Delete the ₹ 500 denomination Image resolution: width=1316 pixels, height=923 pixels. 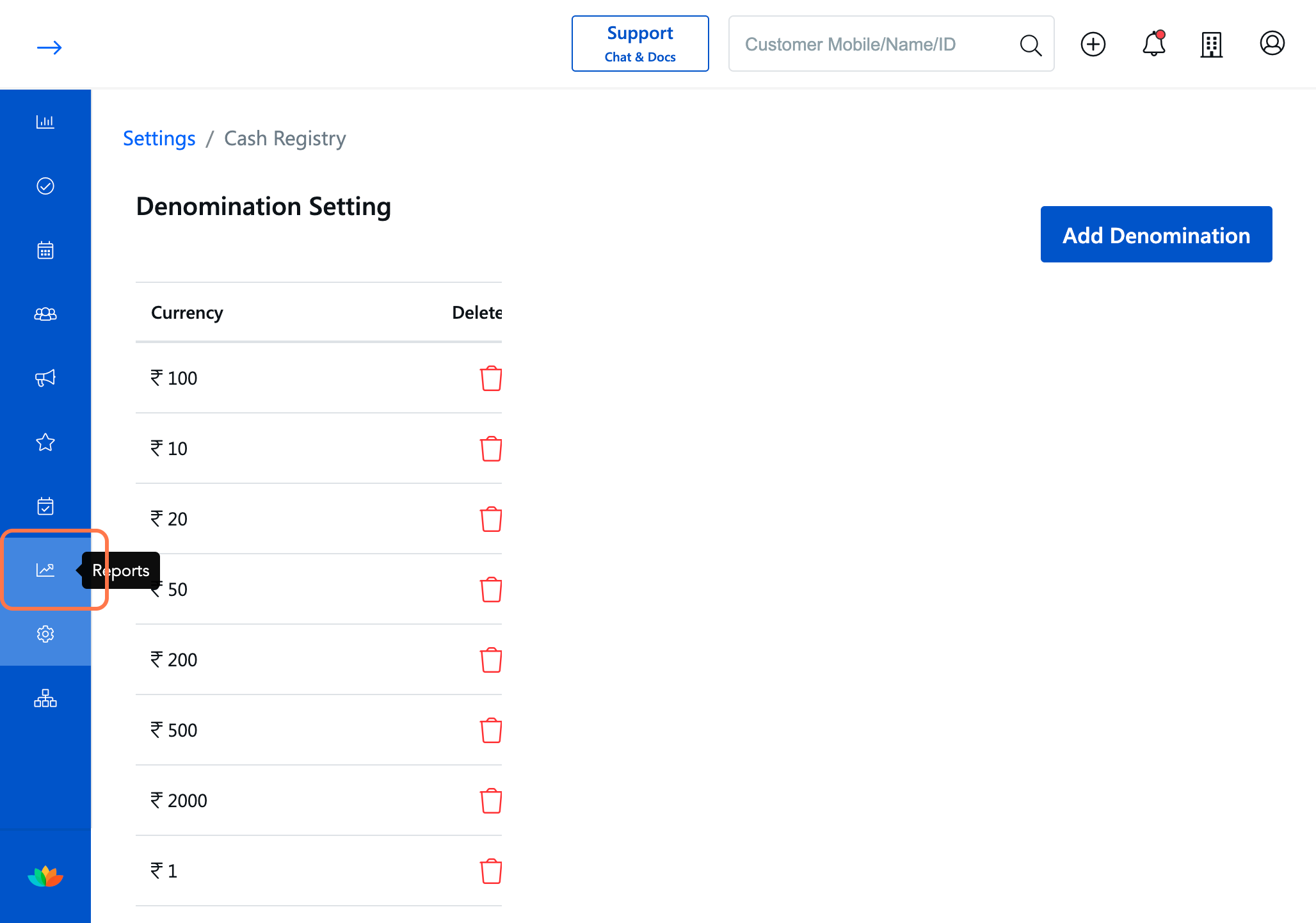click(491, 730)
